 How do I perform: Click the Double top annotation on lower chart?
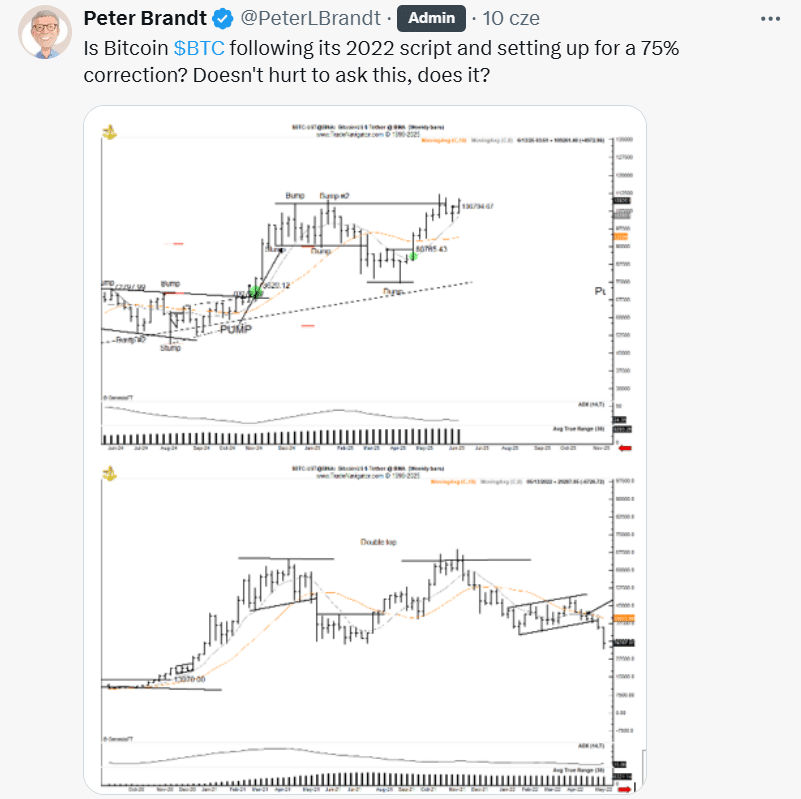378,542
